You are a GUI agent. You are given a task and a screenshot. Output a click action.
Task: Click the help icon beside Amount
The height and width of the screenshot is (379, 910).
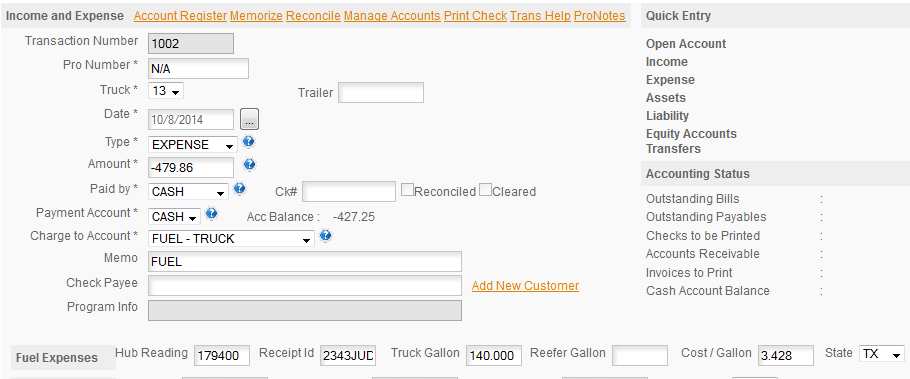coord(250,165)
